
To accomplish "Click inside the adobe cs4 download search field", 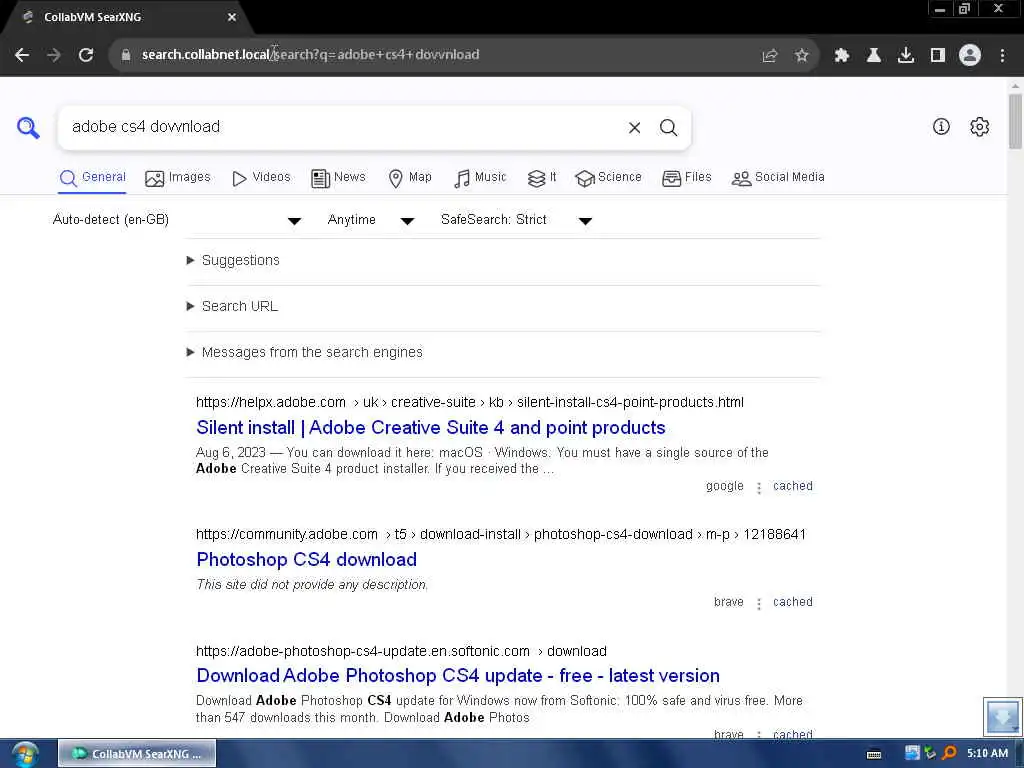I will [x=340, y=127].
